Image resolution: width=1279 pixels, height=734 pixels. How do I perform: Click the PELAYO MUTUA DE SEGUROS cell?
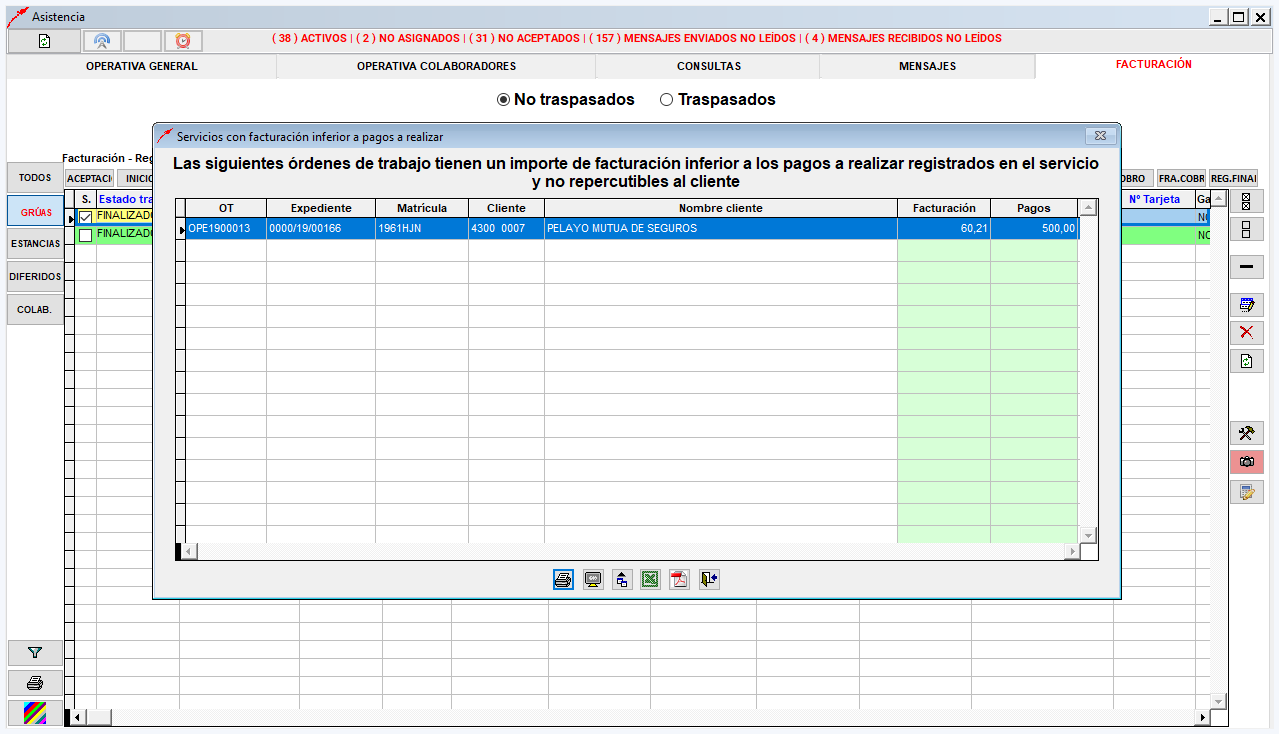pos(720,229)
